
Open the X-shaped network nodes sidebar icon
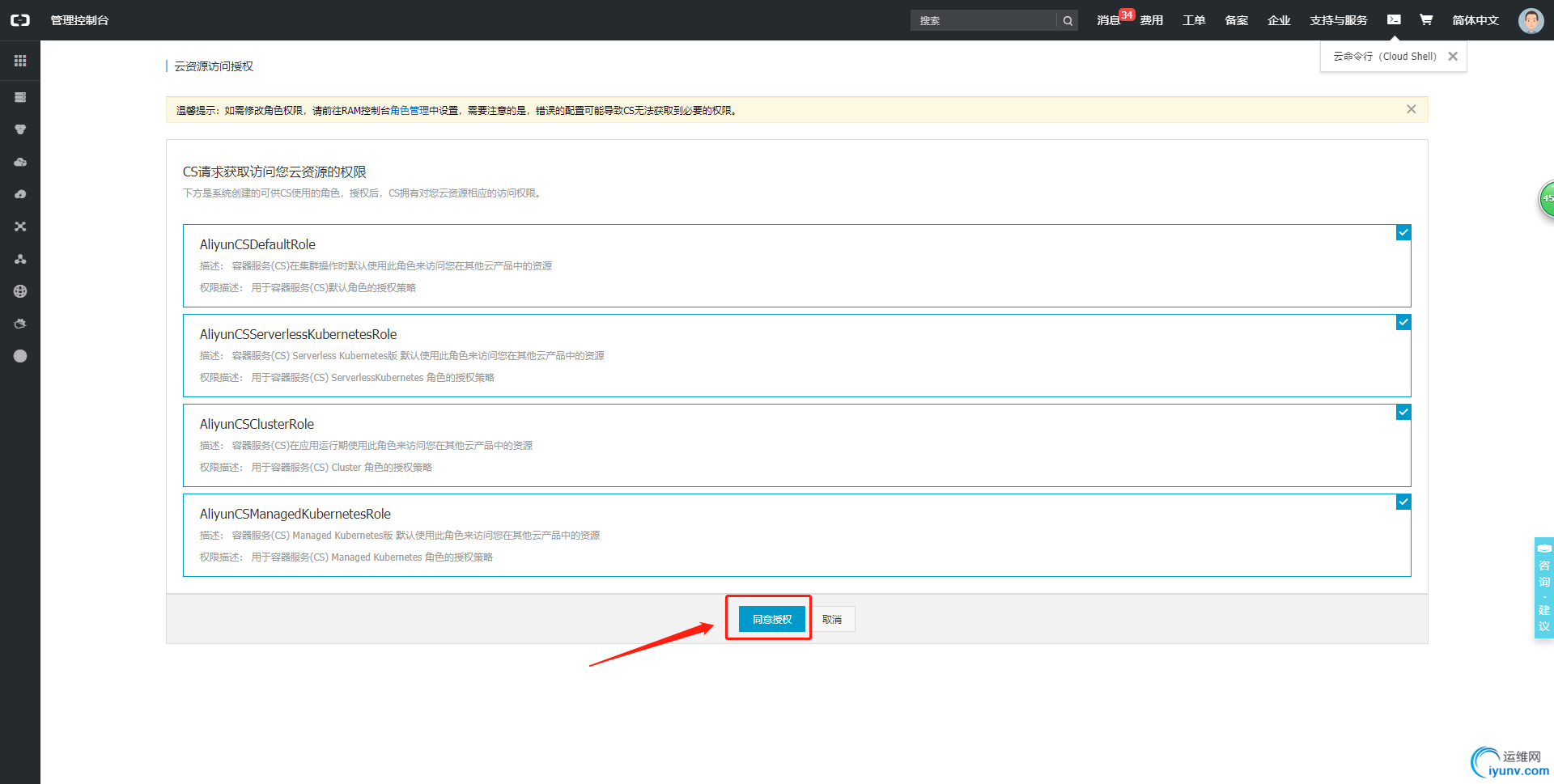[20, 227]
